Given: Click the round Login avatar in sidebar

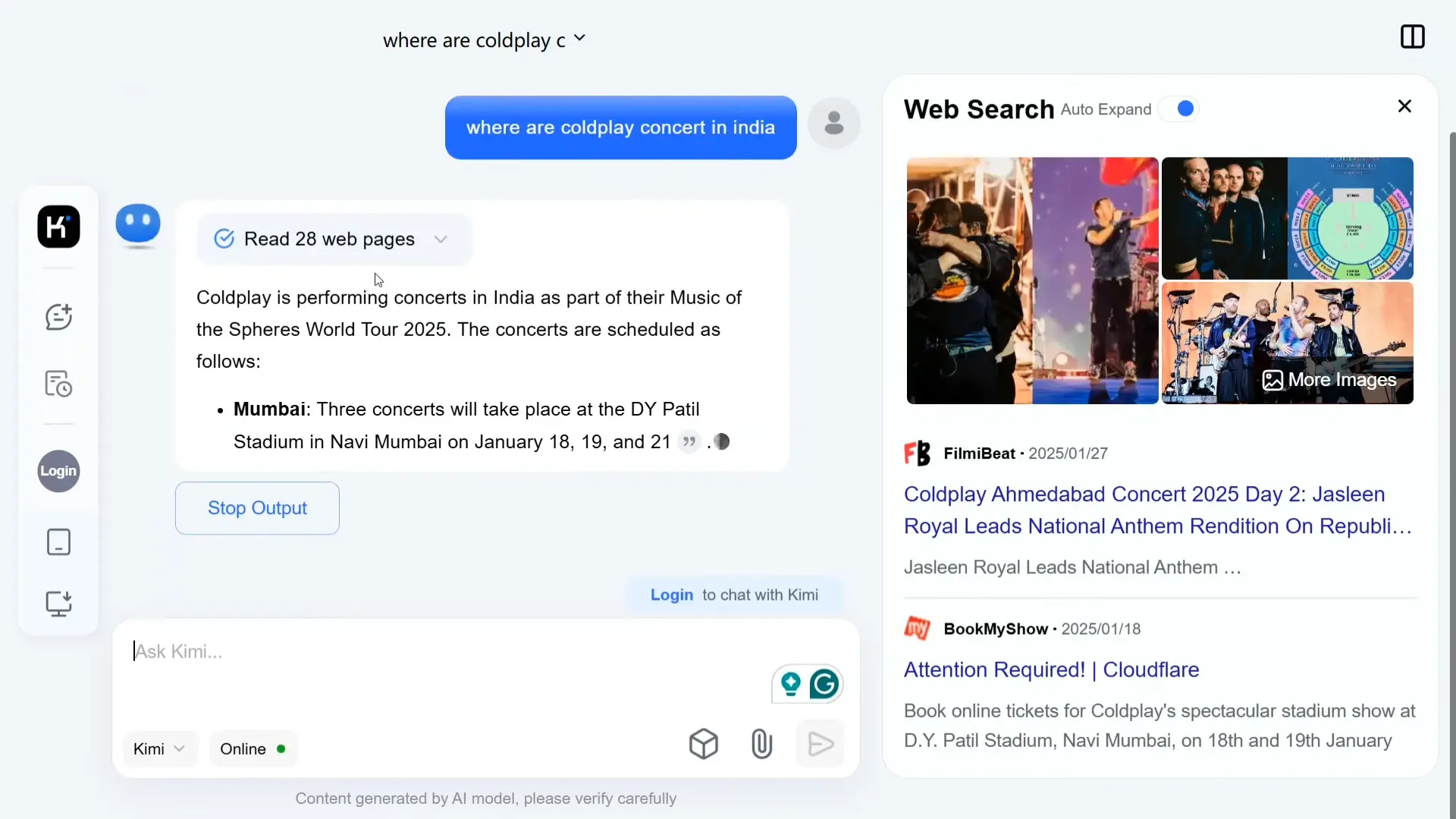Looking at the screenshot, I should 58,471.
